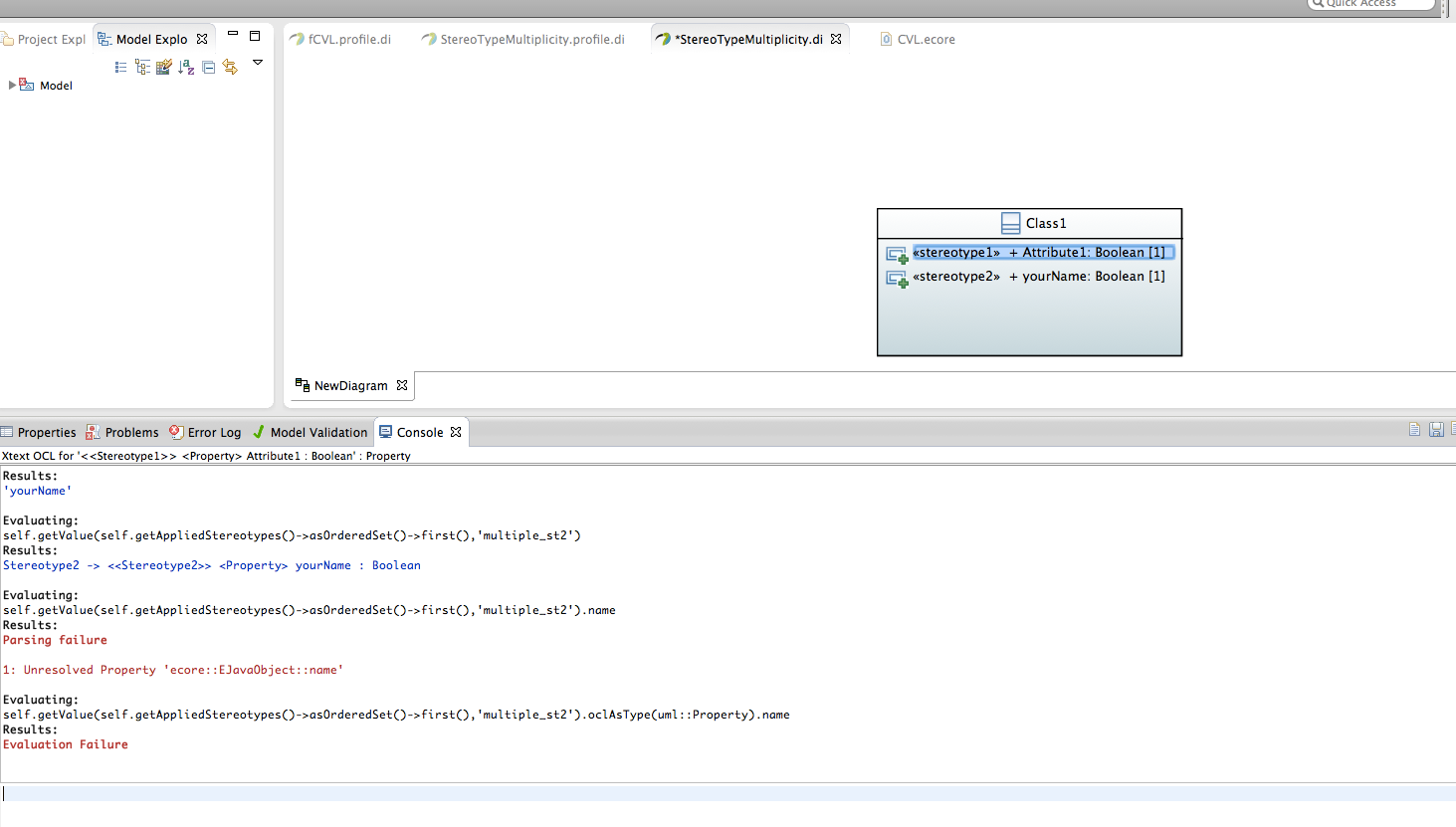
Task: Close the Model Explorer view
Action: pyautogui.click(x=202, y=39)
